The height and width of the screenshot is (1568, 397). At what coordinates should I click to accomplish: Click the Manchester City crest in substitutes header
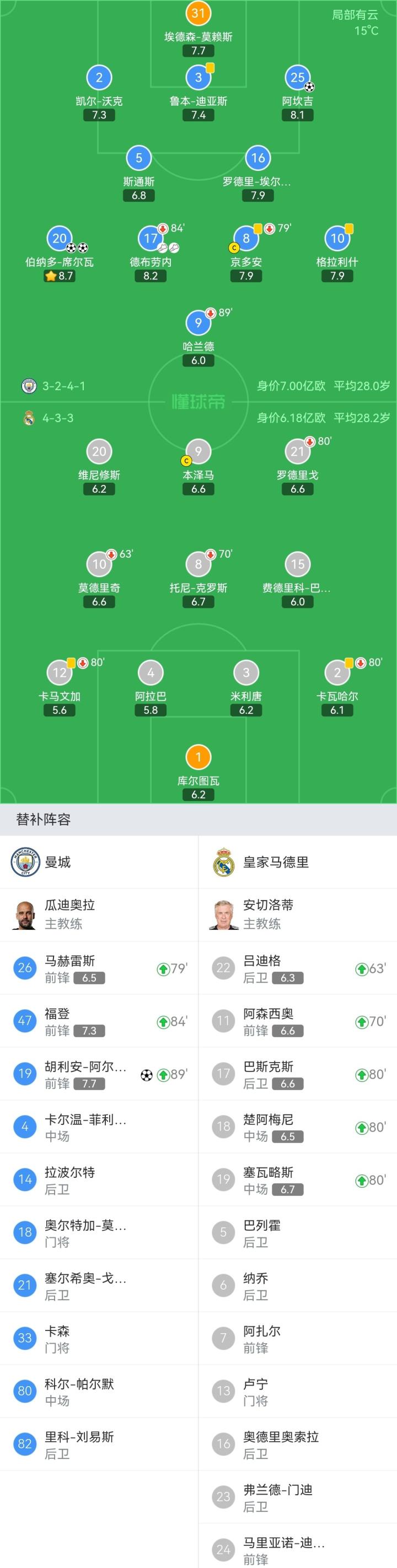point(25,862)
